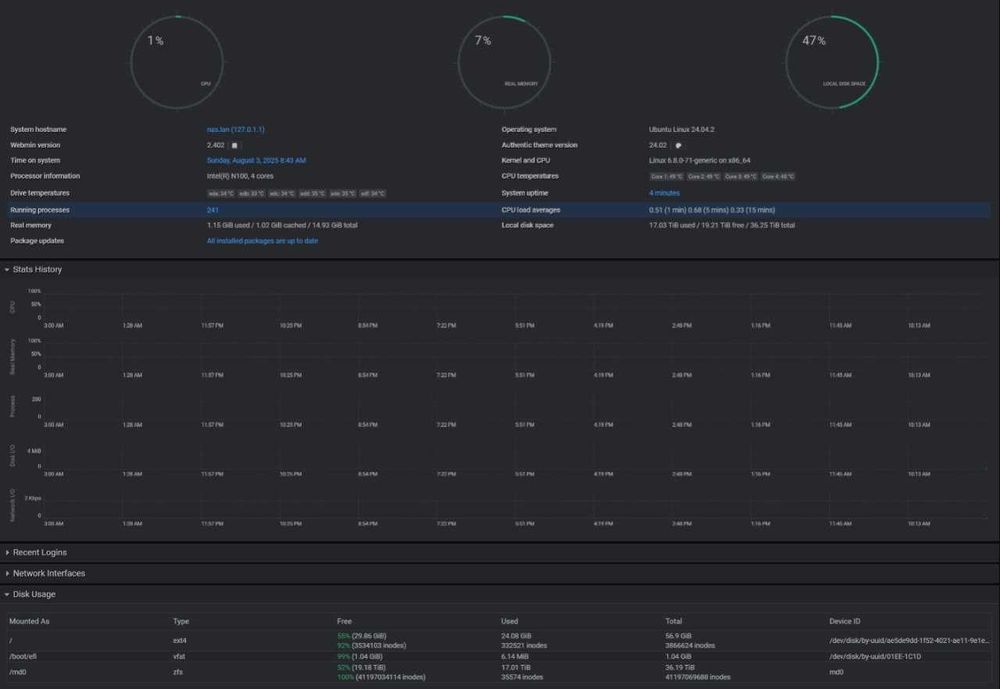Image resolution: width=1000 pixels, height=689 pixels.
Task: Click the Real Memory 7% gauge
Action: point(504,62)
